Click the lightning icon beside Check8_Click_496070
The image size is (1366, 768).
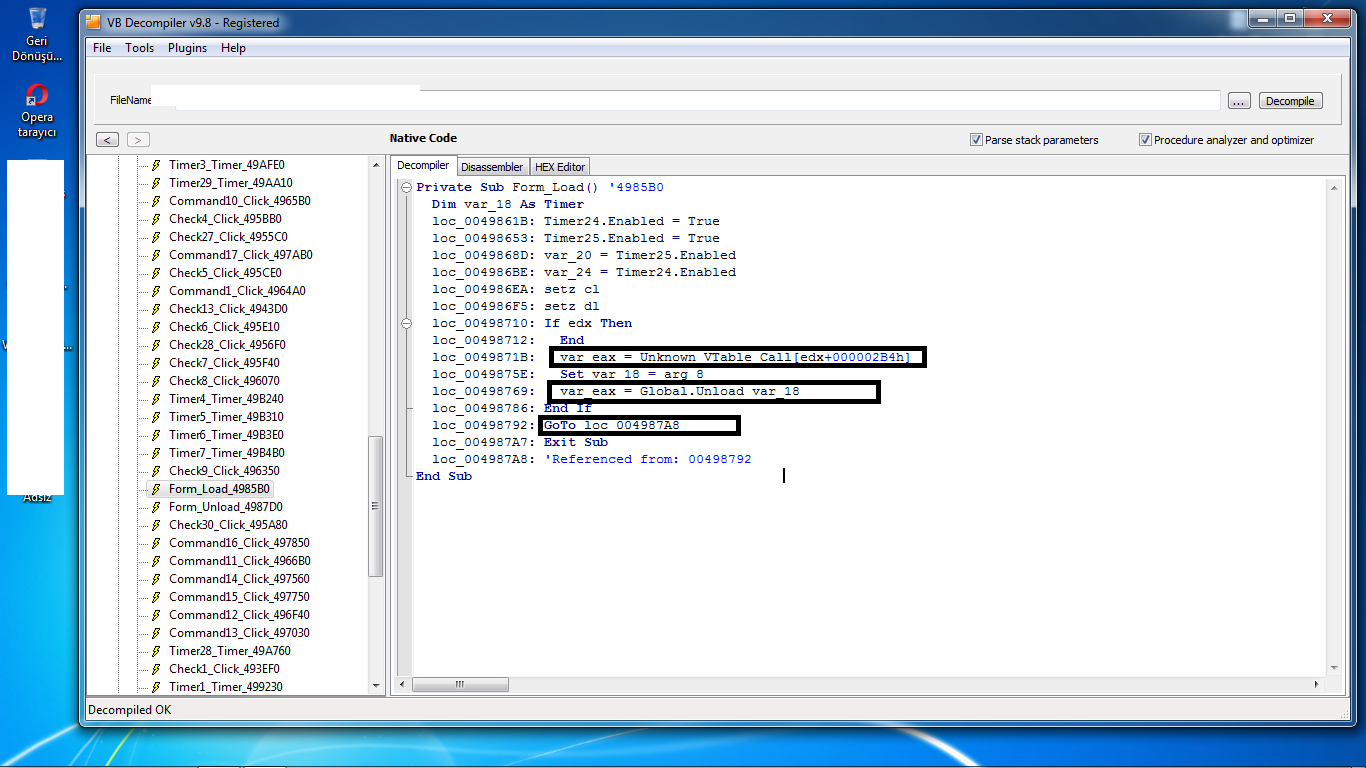[156, 381]
